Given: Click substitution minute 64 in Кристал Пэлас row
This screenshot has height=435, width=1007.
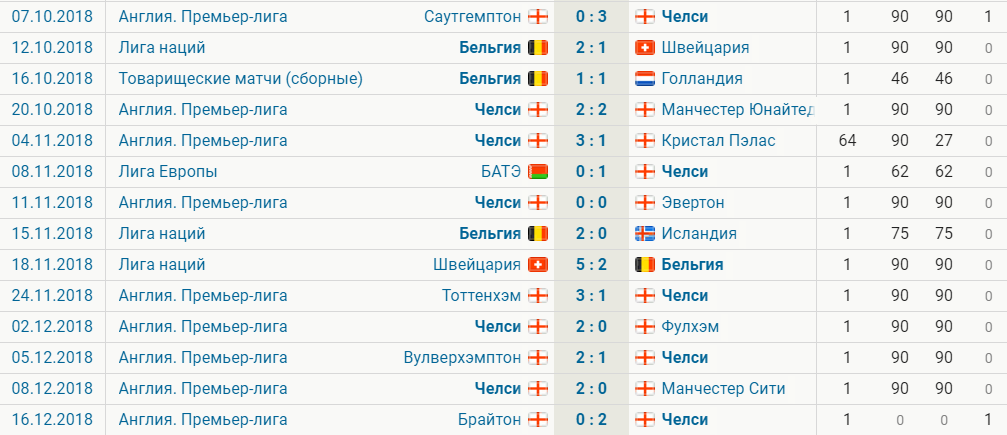Looking at the screenshot, I should click(847, 140).
